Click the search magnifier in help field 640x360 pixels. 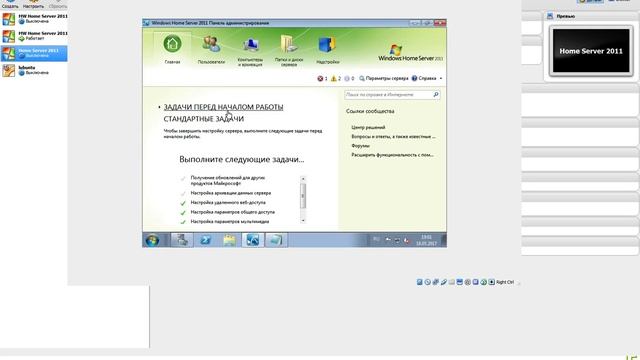coord(436,95)
